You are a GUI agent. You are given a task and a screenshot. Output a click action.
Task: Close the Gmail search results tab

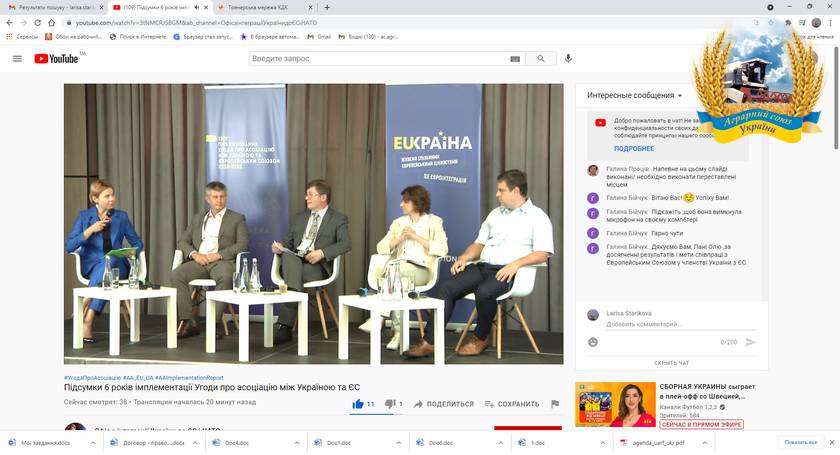(x=101, y=8)
